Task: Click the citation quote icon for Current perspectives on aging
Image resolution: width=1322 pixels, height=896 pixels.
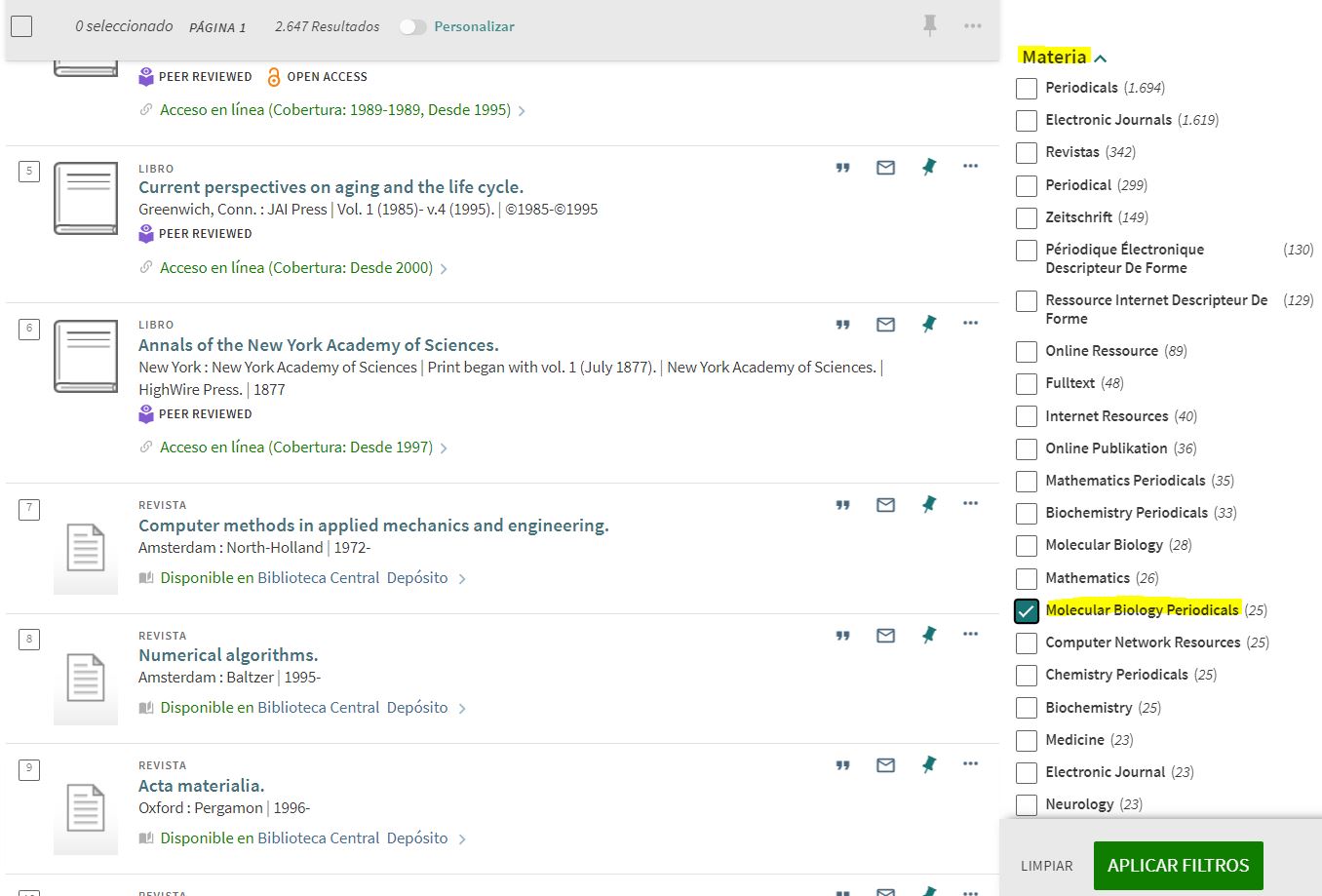Action: pyautogui.click(x=843, y=168)
